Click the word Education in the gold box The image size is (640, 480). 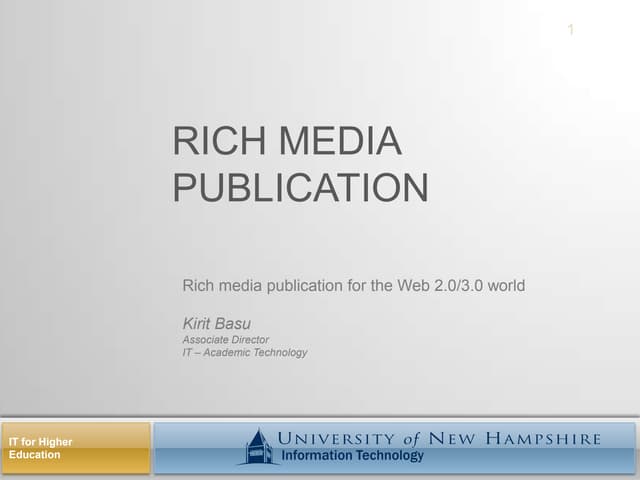tap(35, 455)
